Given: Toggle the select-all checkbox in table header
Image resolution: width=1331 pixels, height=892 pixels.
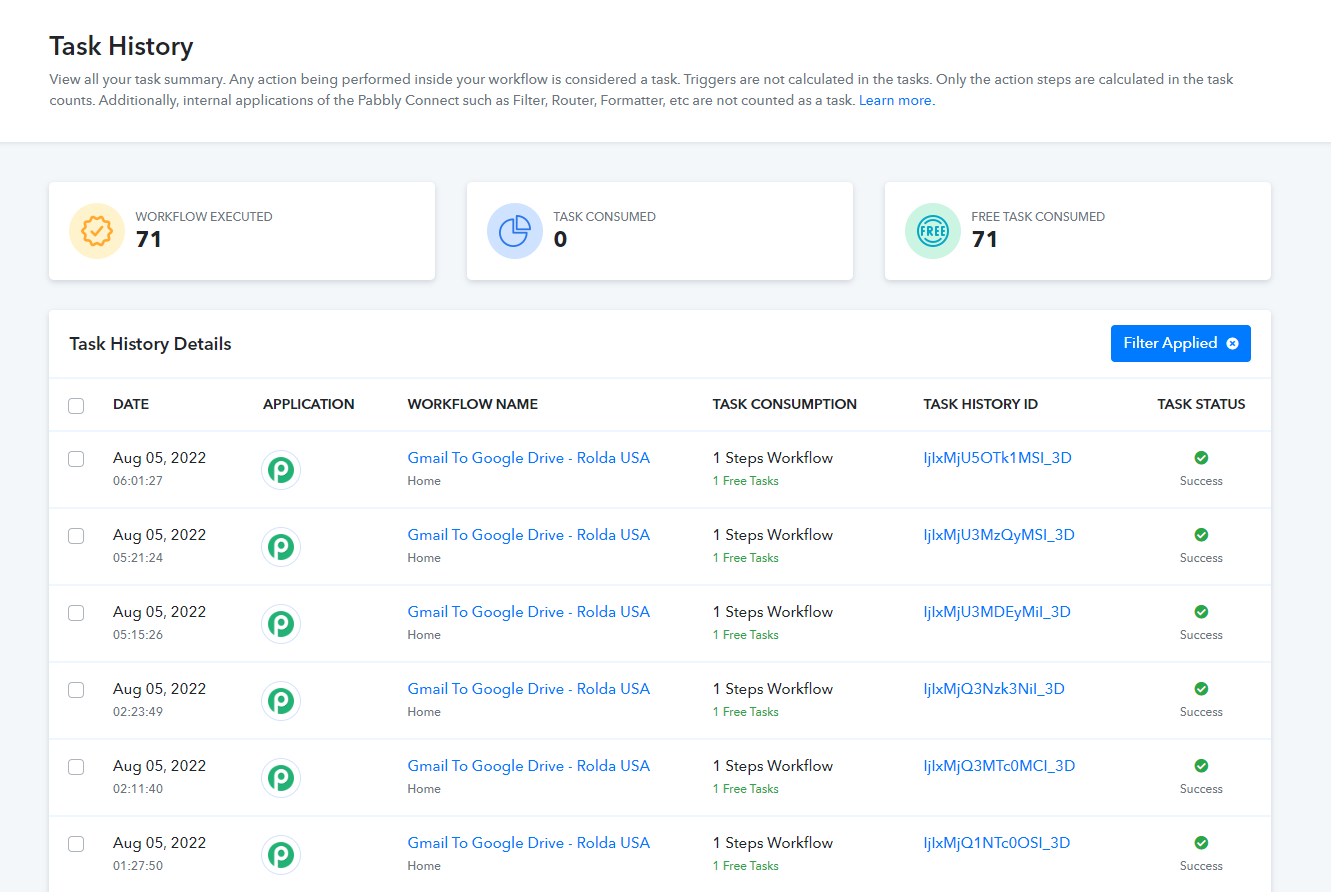Looking at the screenshot, I should point(76,406).
